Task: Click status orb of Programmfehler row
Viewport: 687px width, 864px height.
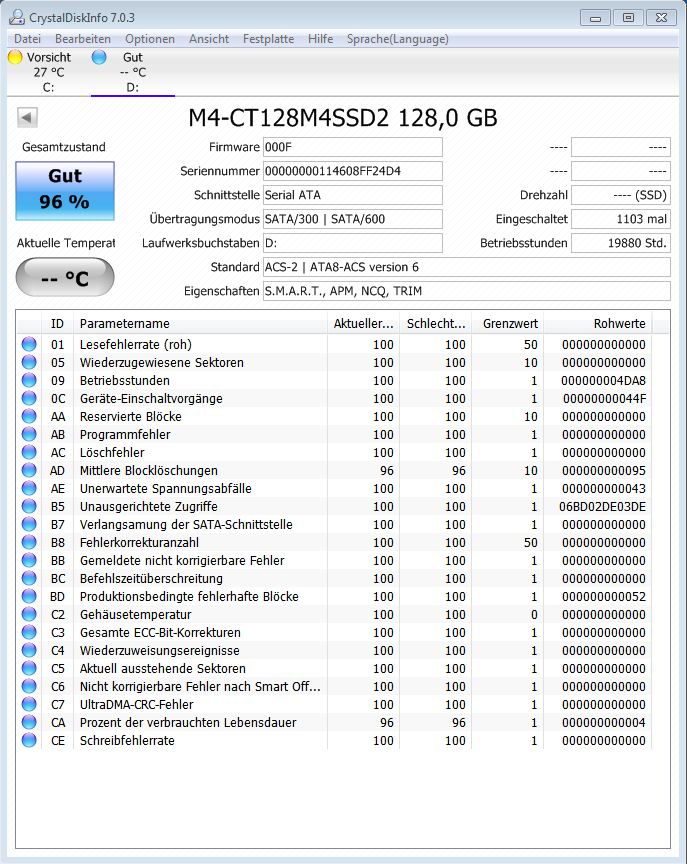Action: tap(29, 434)
